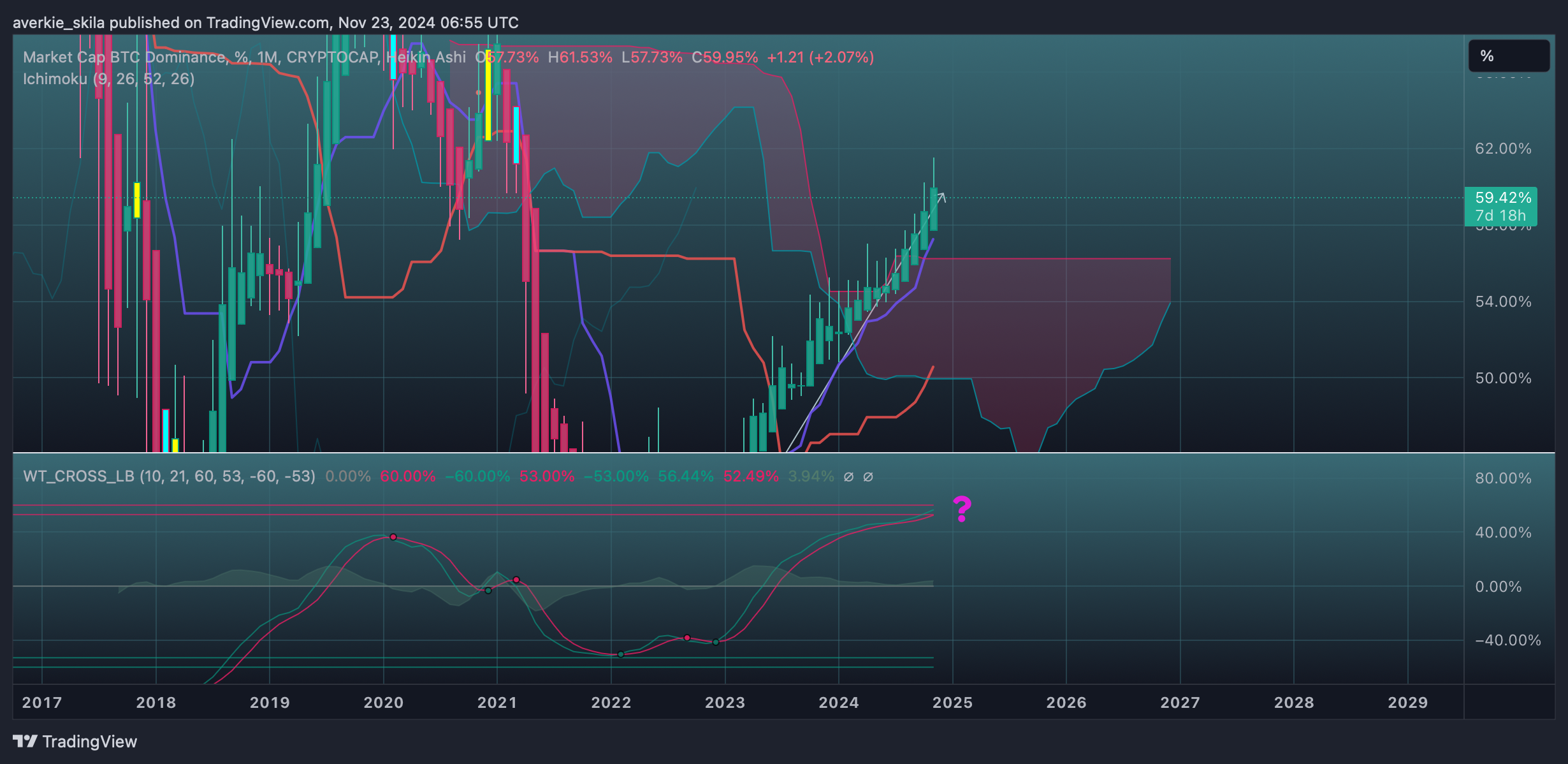This screenshot has height=764, width=1568.
Task: Click the 62.00% price axis label
Action: tap(1503, 149)
